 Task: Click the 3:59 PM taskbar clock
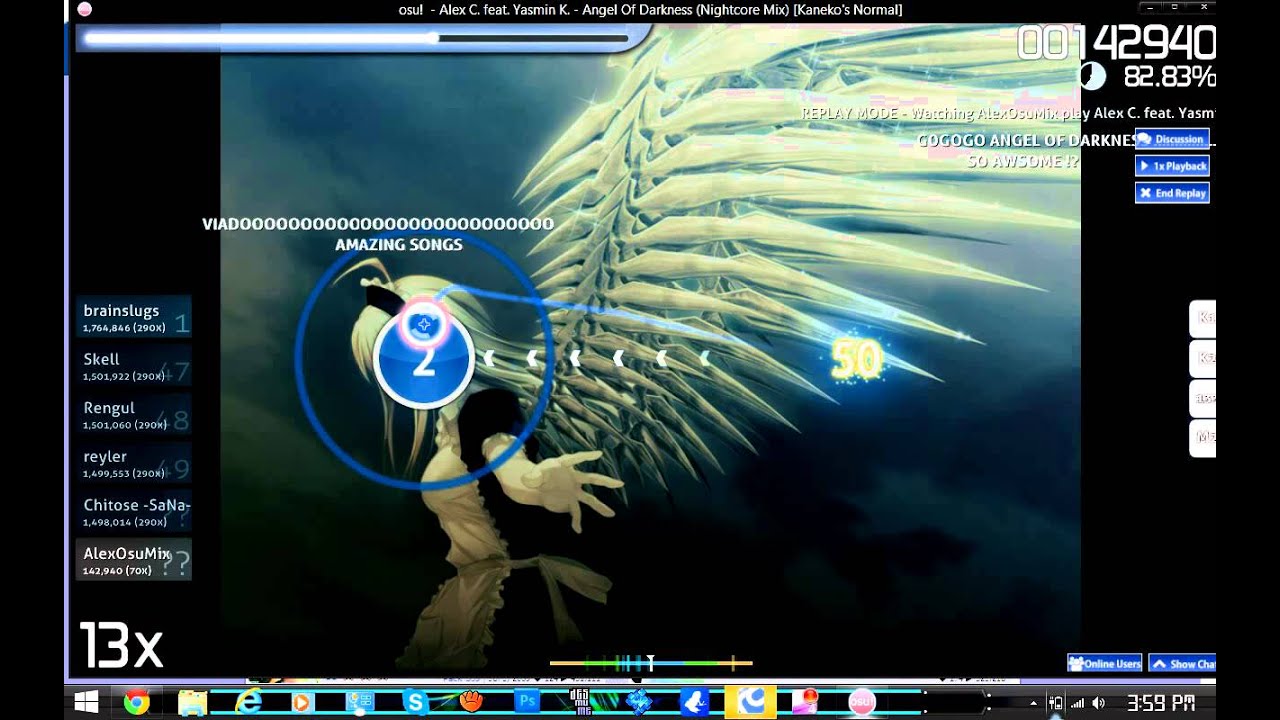pos(1160,703)
